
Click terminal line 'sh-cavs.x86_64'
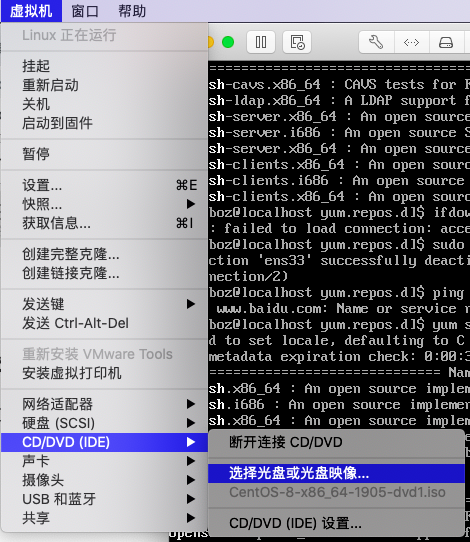(x=339, y=84)
